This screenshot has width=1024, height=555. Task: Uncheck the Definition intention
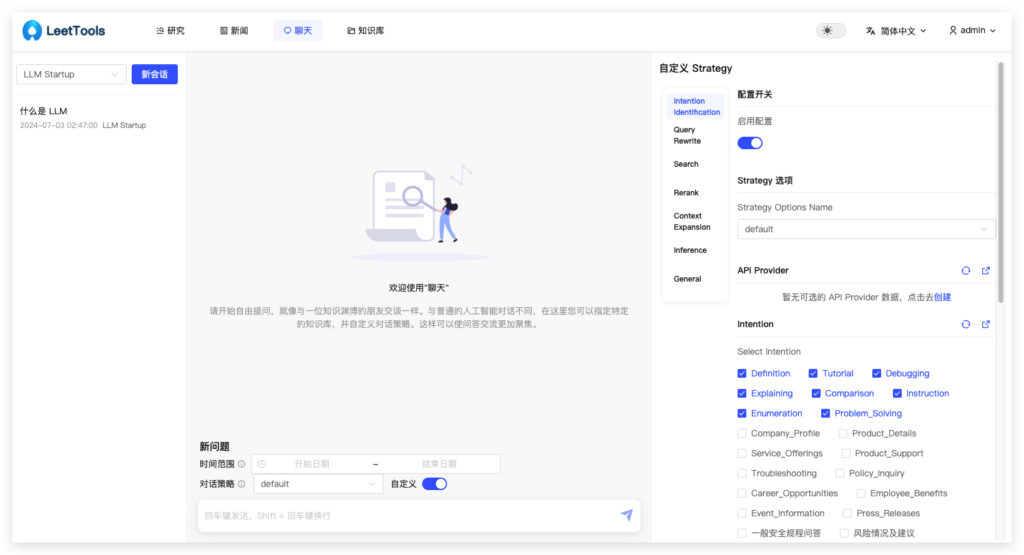pos(741,373)
